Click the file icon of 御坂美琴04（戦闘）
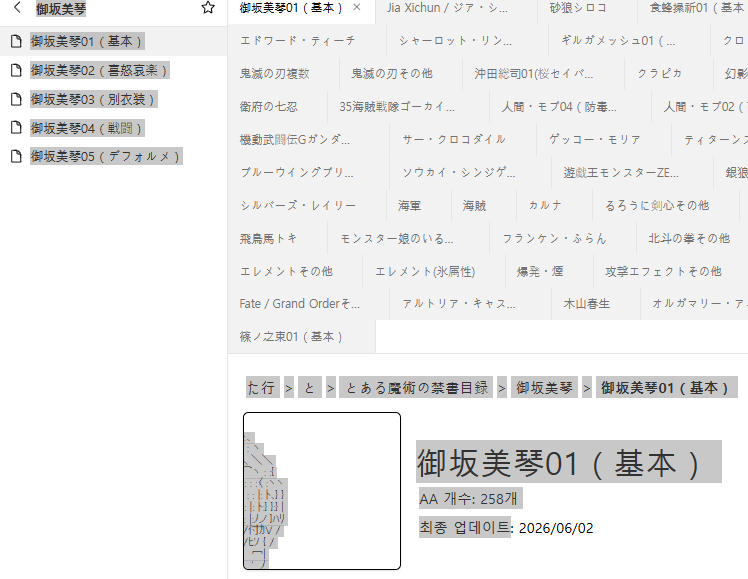Image resolution: width=748 pixels, height=579 pixels. (16, 128)
